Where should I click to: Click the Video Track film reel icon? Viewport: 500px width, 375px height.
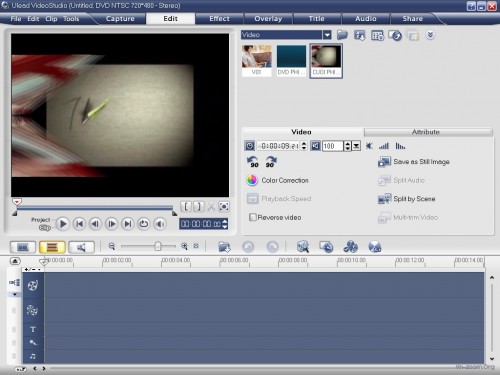[x=33, y=285]
